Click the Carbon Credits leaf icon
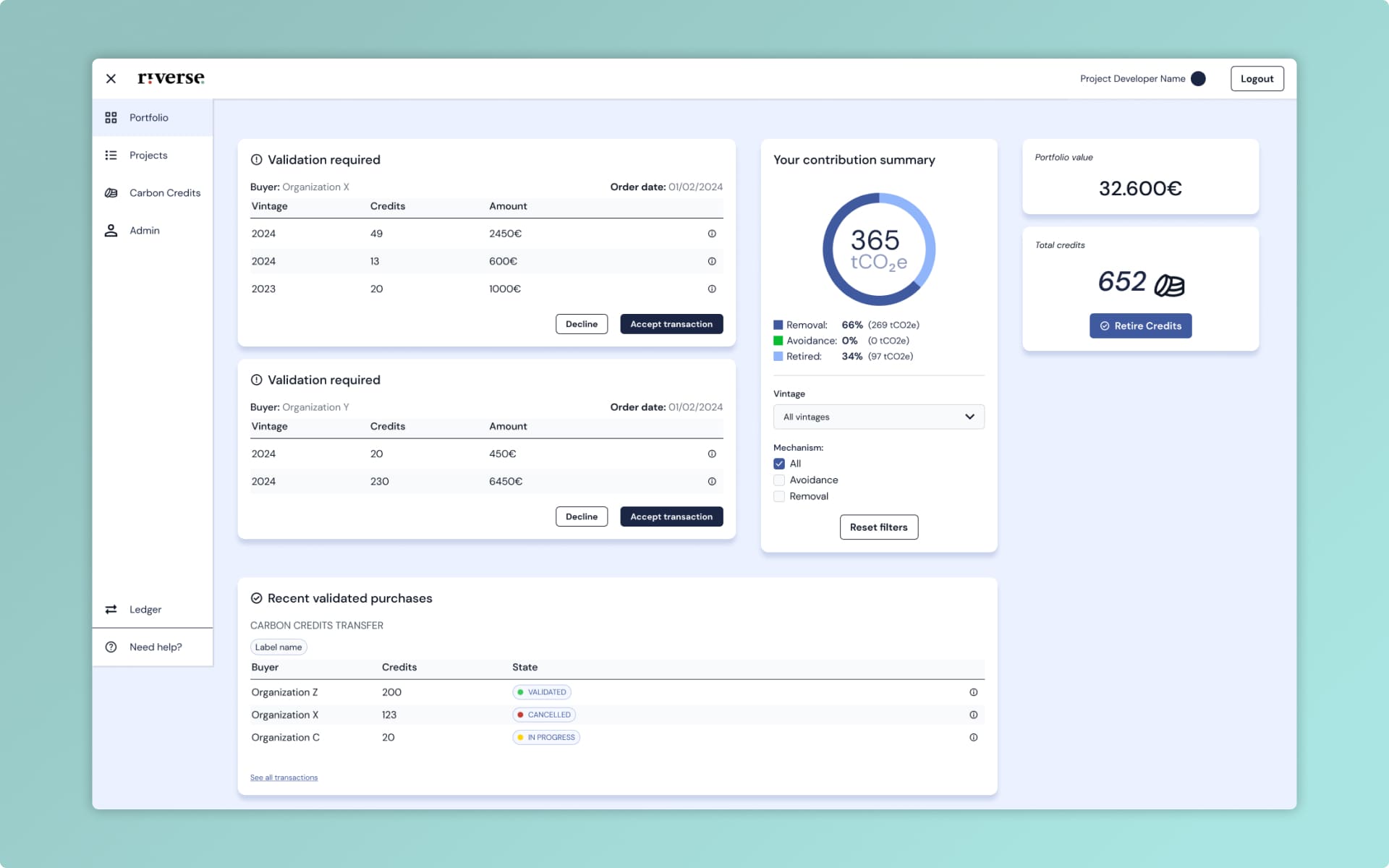Screen dimensions: 1389x868 point(111,192)
